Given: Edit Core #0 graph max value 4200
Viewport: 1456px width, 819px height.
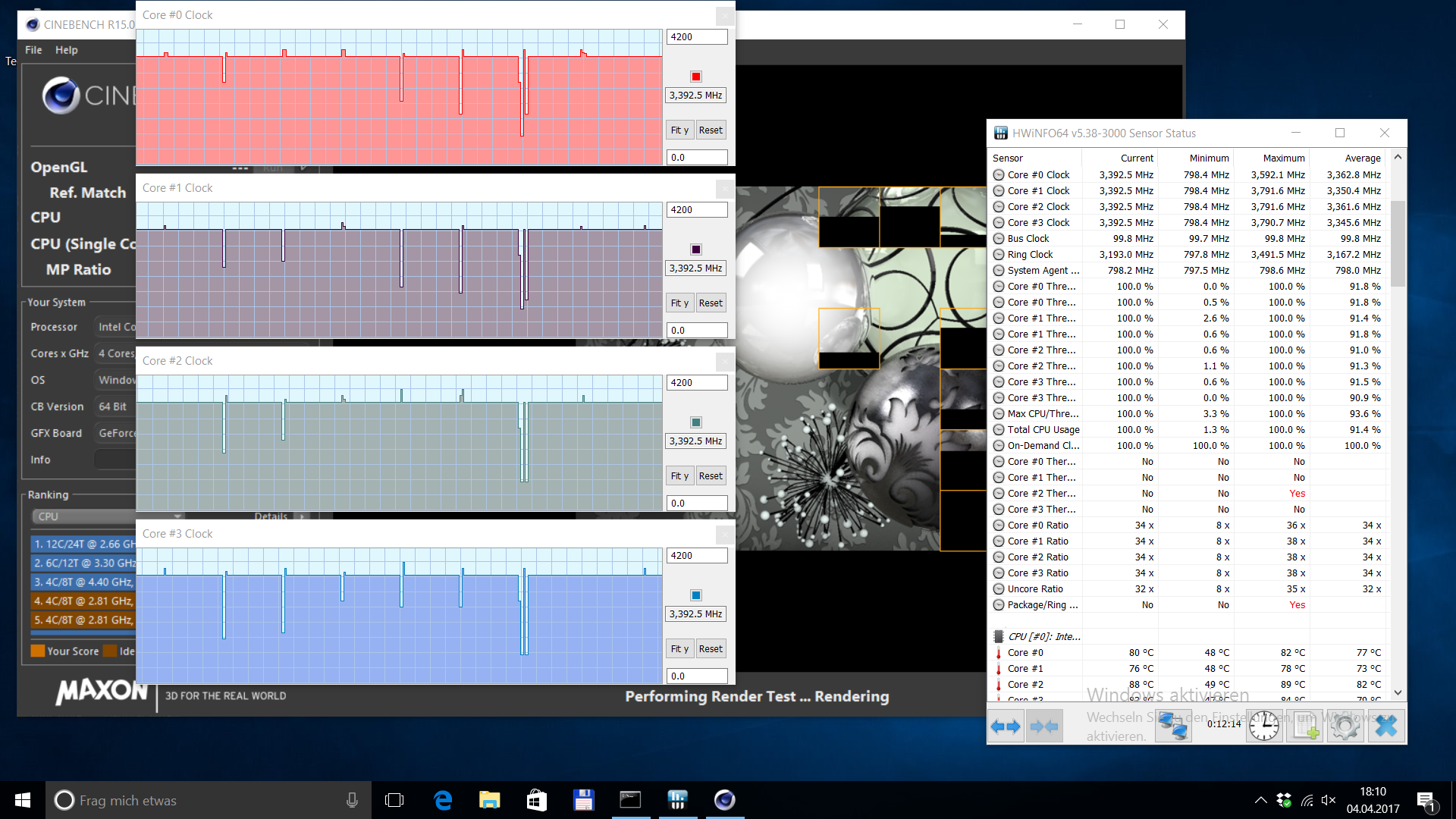Looking at the screenshot, I should (x=697, y=37).
